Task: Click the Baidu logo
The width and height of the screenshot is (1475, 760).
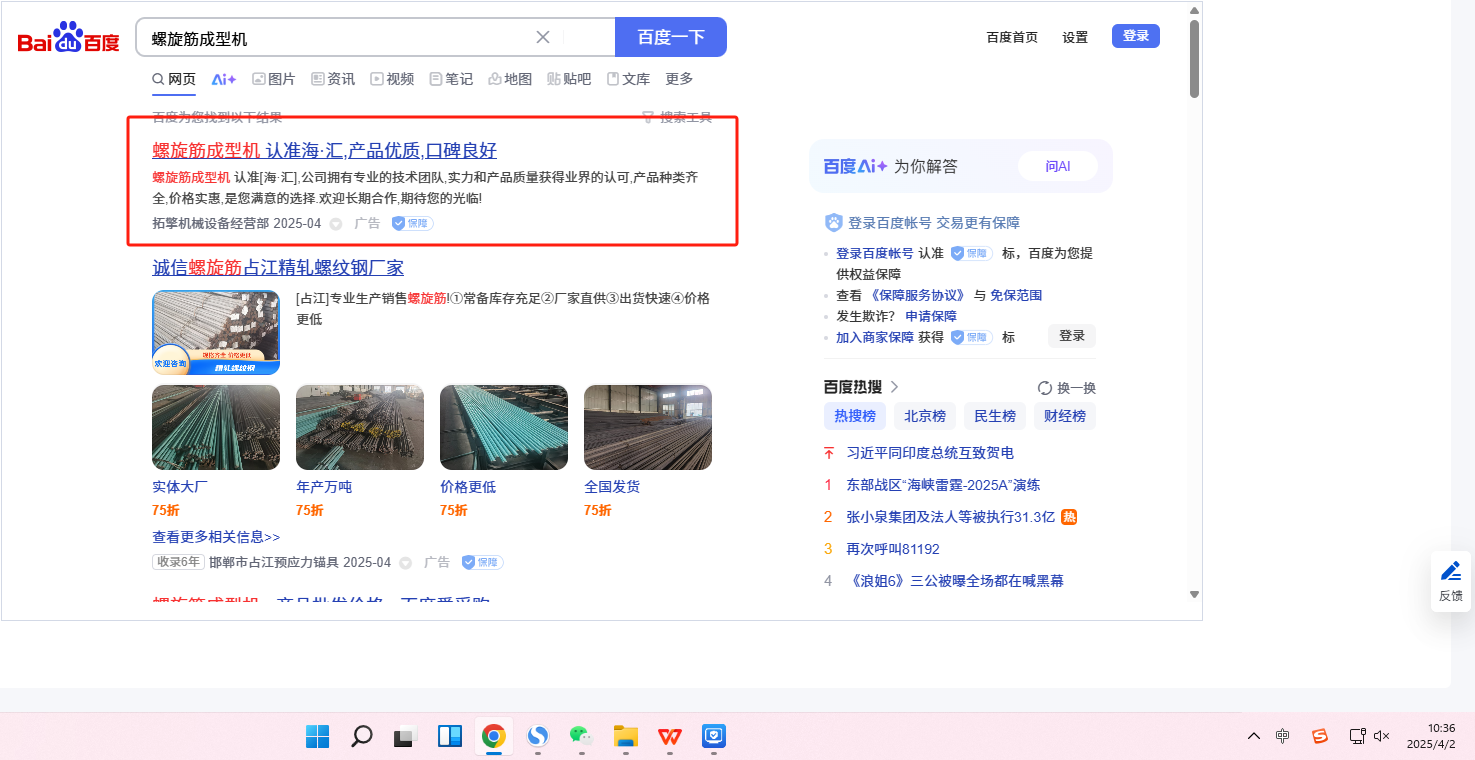Action: coord(68,39)
